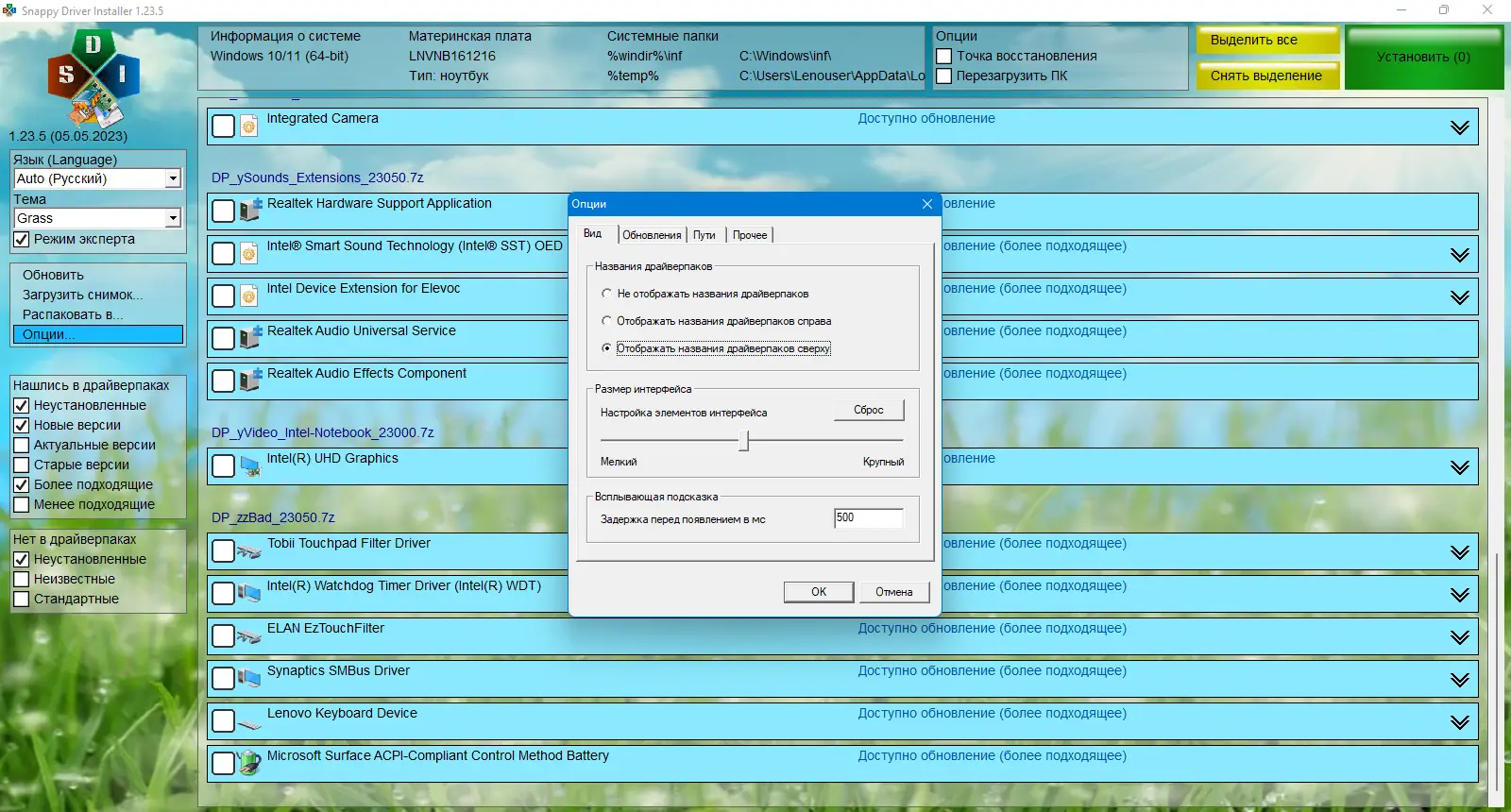Click the Lenovo Keyboard Device icon

pyautogui.click(x=249, y=724)
